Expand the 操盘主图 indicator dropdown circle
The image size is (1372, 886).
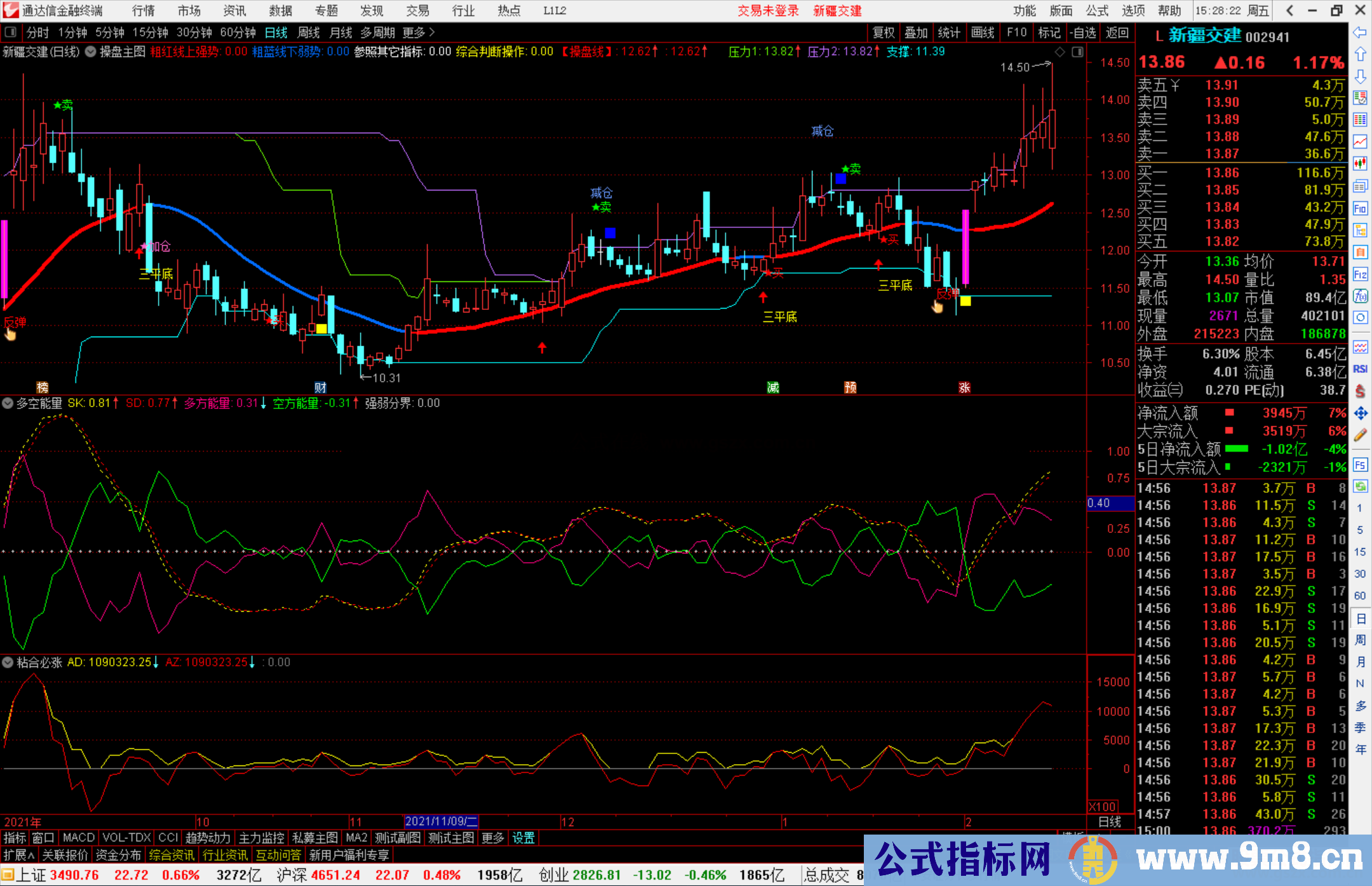91,52
